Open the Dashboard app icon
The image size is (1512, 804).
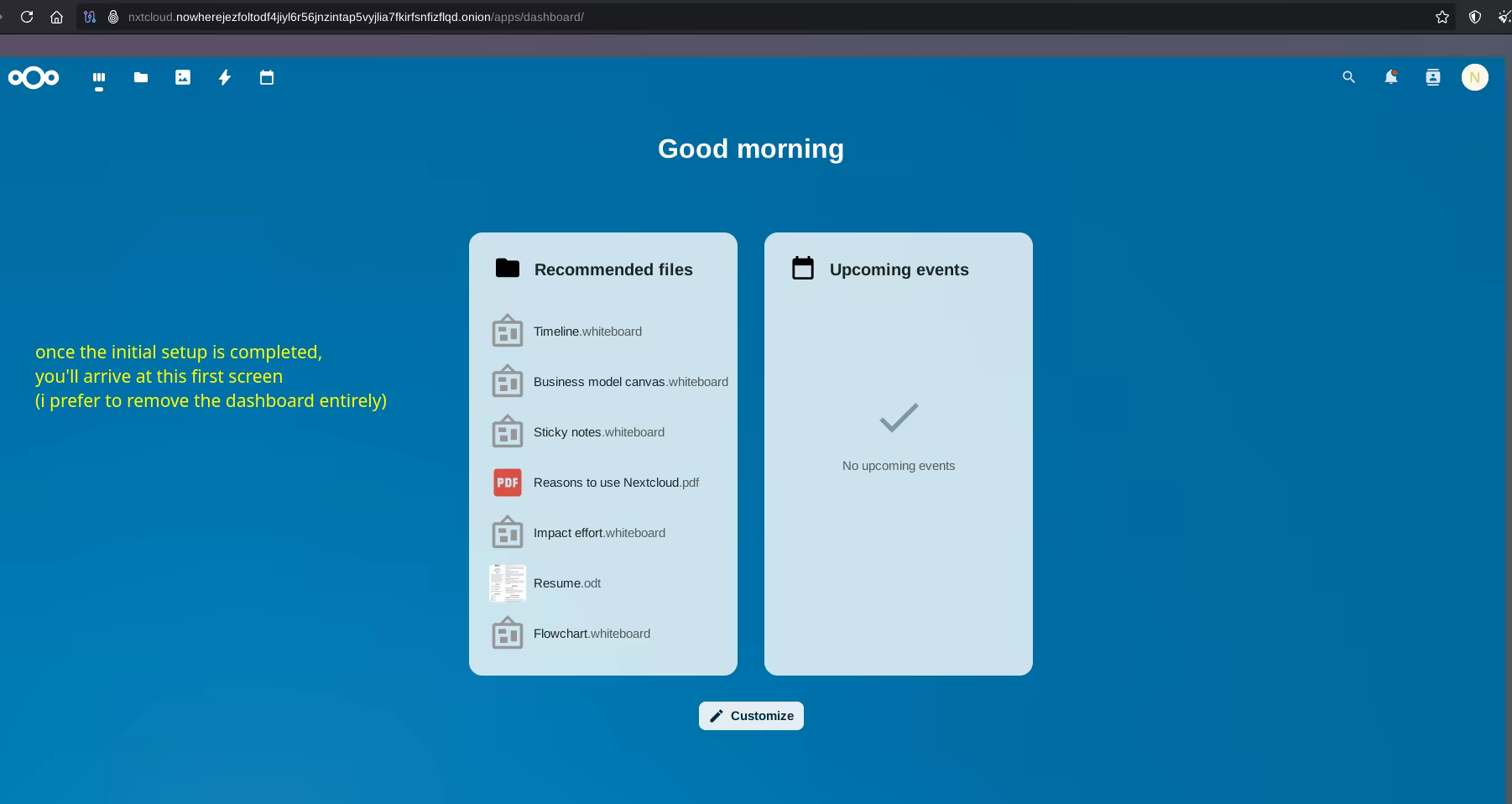click(99, 77)
